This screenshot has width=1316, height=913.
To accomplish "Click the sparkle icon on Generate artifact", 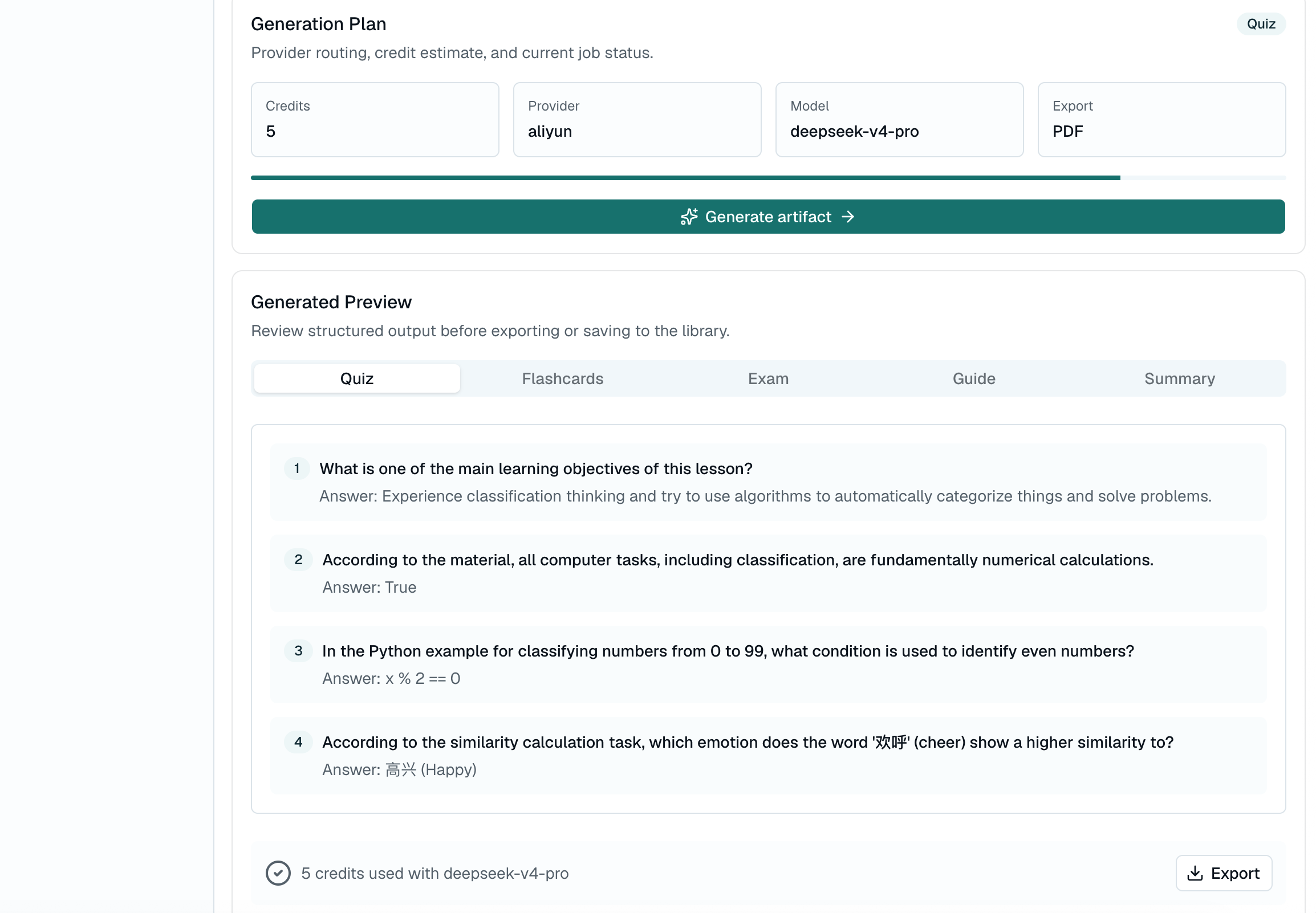I will pyautogui.click(x=689, y=217).
